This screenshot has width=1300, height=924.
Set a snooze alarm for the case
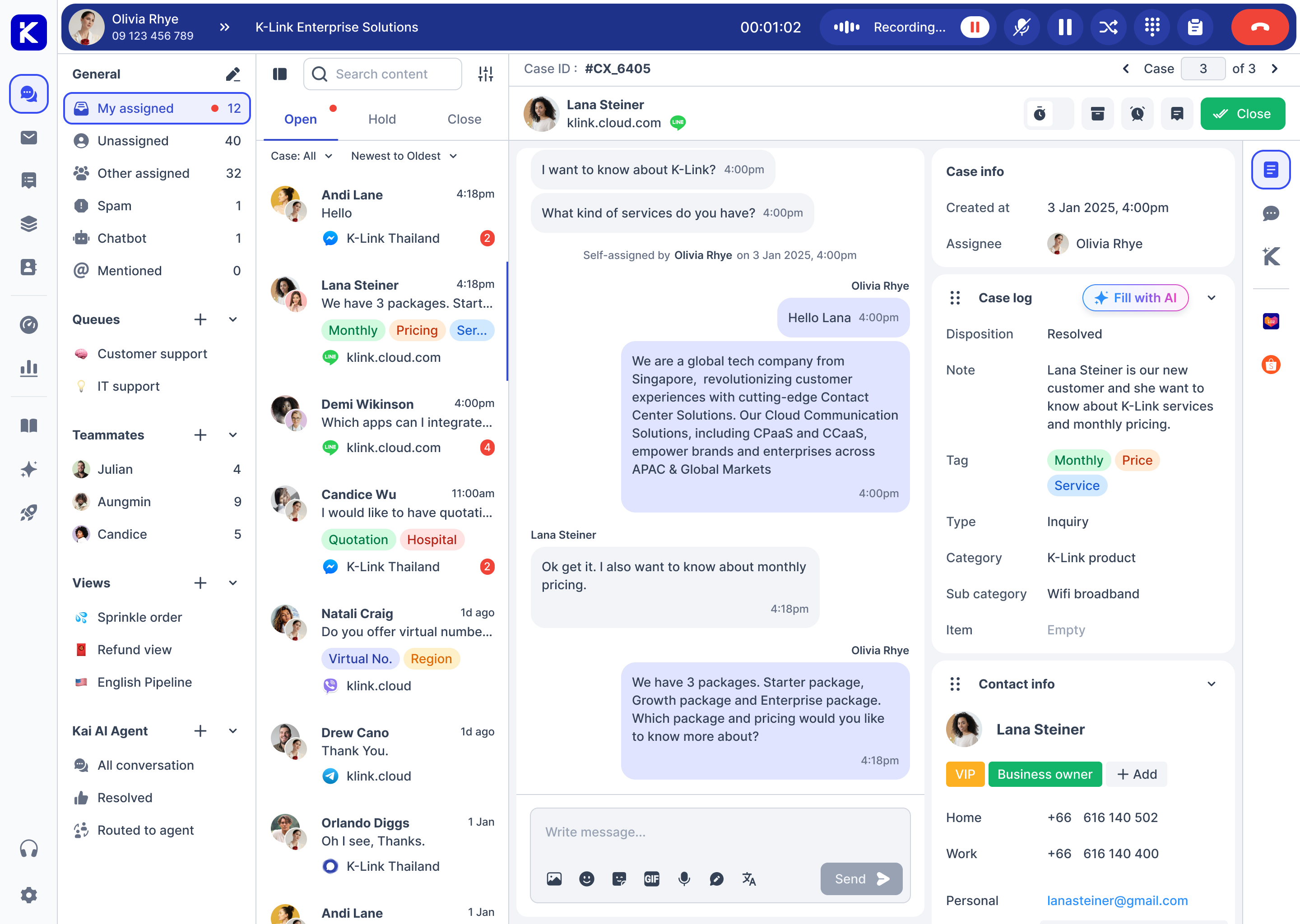tap(1137, 114)
